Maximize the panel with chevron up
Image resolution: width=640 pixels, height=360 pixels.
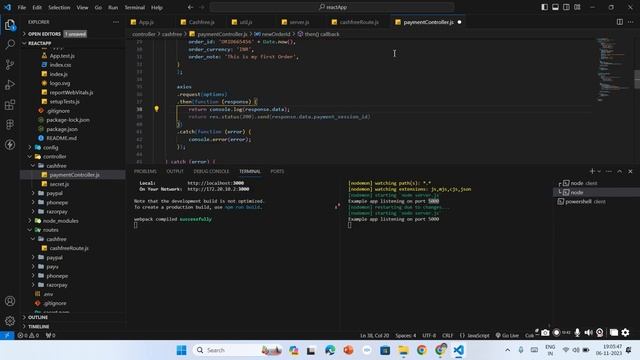coord(620,171)
